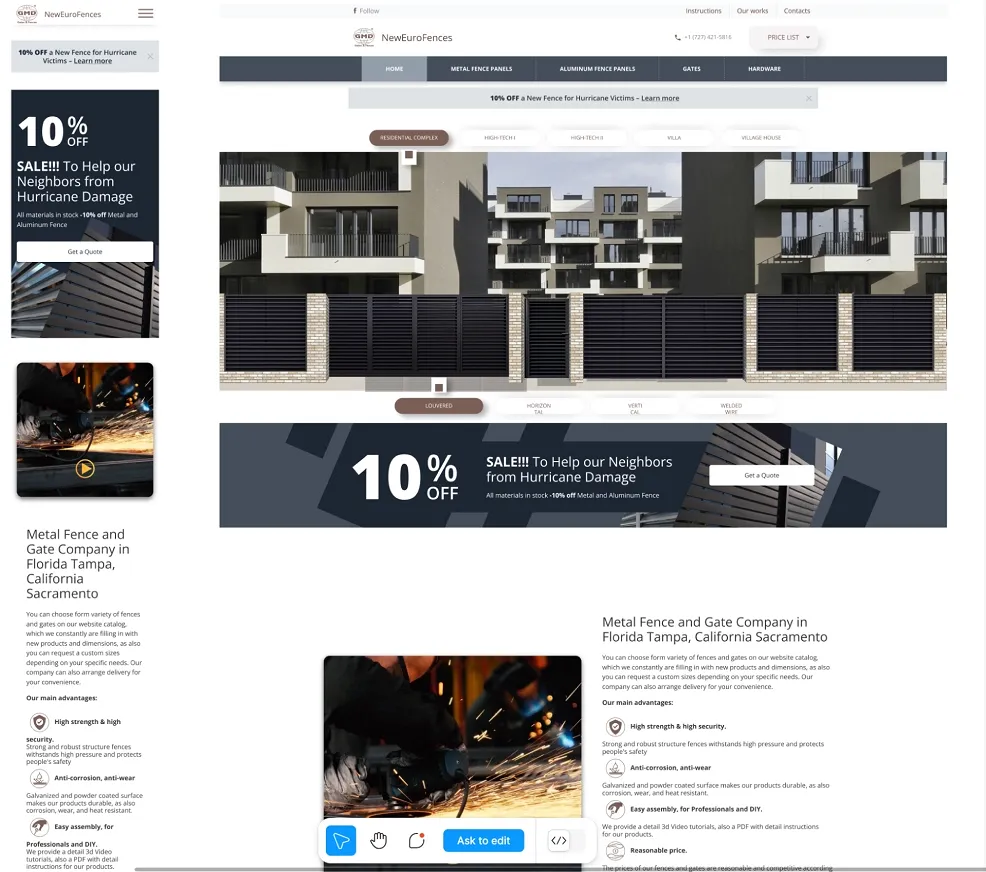Select the Residential Complex option

(x=408, y=138)
